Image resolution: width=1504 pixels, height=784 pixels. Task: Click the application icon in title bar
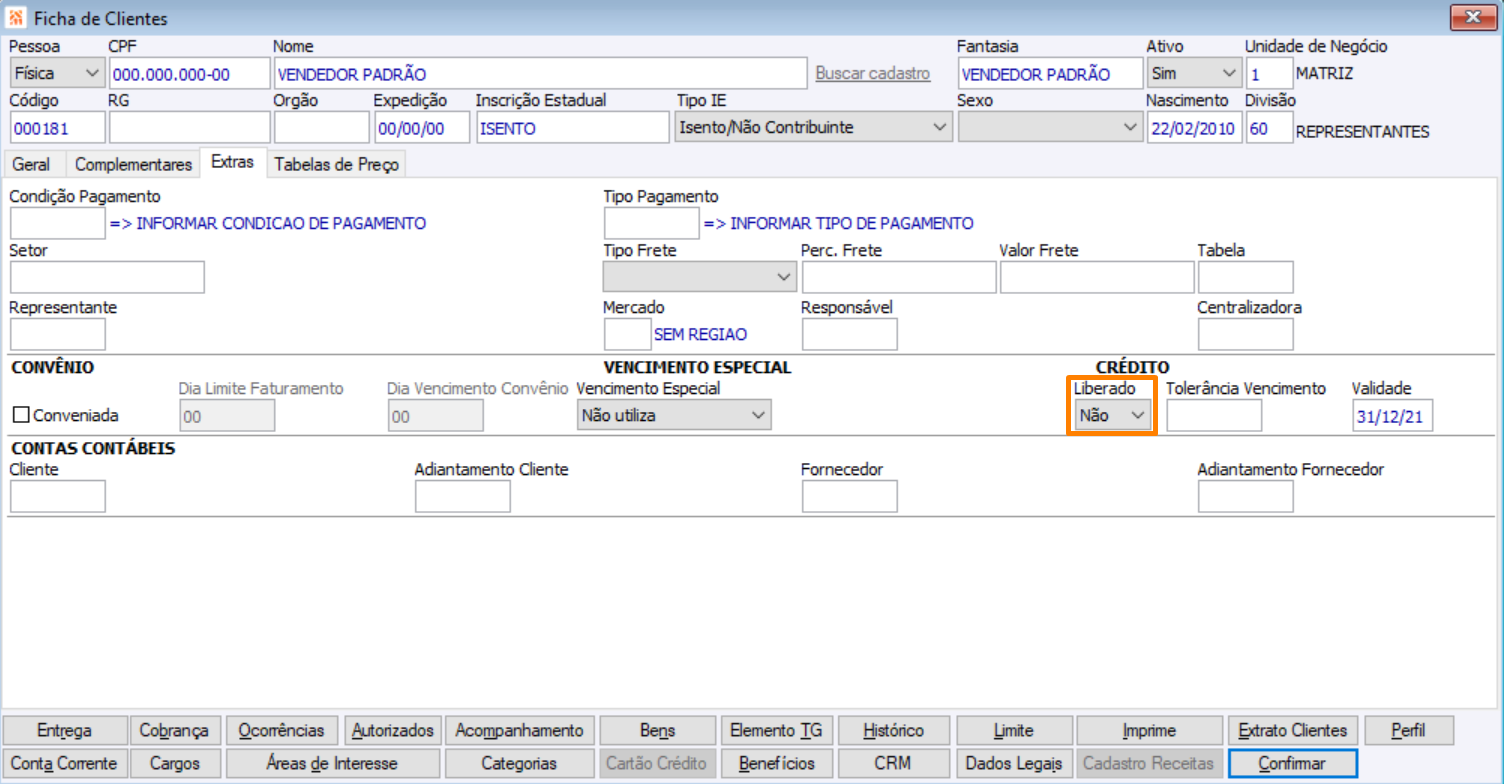(x=17, y=18)
